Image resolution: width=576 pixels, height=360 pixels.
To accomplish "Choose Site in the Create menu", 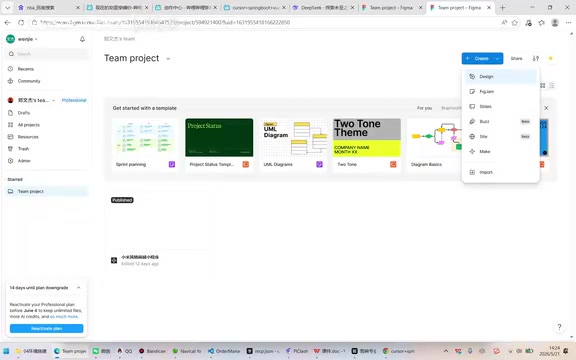I will [x=500, y=137].
